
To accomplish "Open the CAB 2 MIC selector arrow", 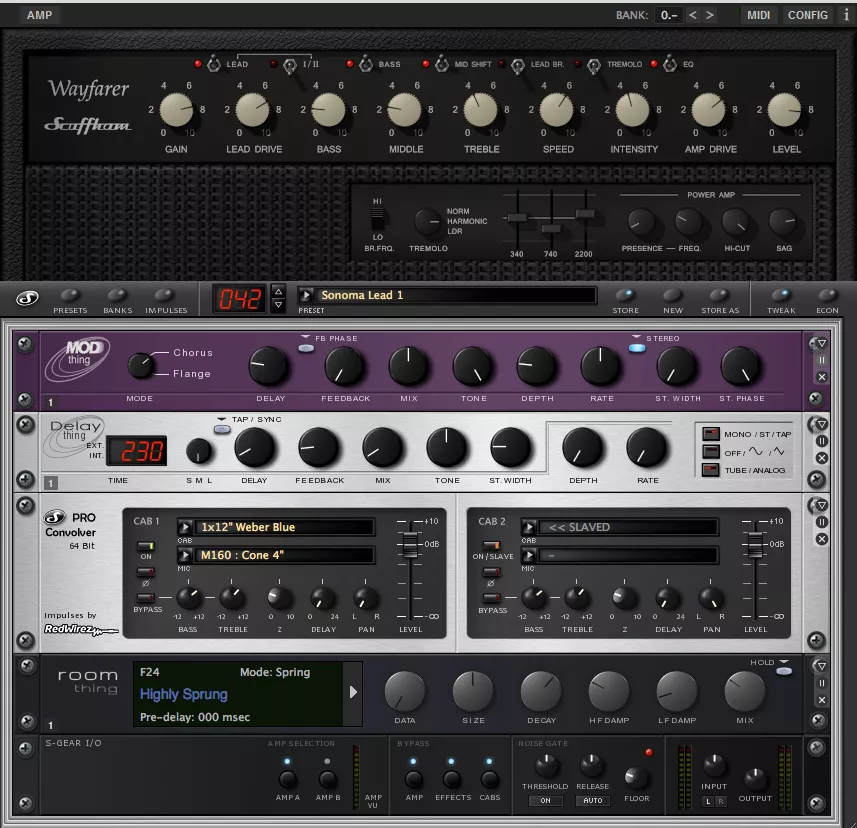I will 529,555.
